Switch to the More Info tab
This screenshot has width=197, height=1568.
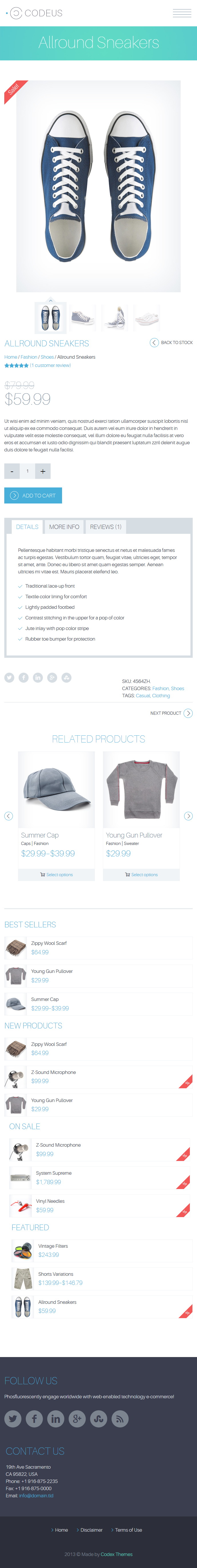coord(64,526)
